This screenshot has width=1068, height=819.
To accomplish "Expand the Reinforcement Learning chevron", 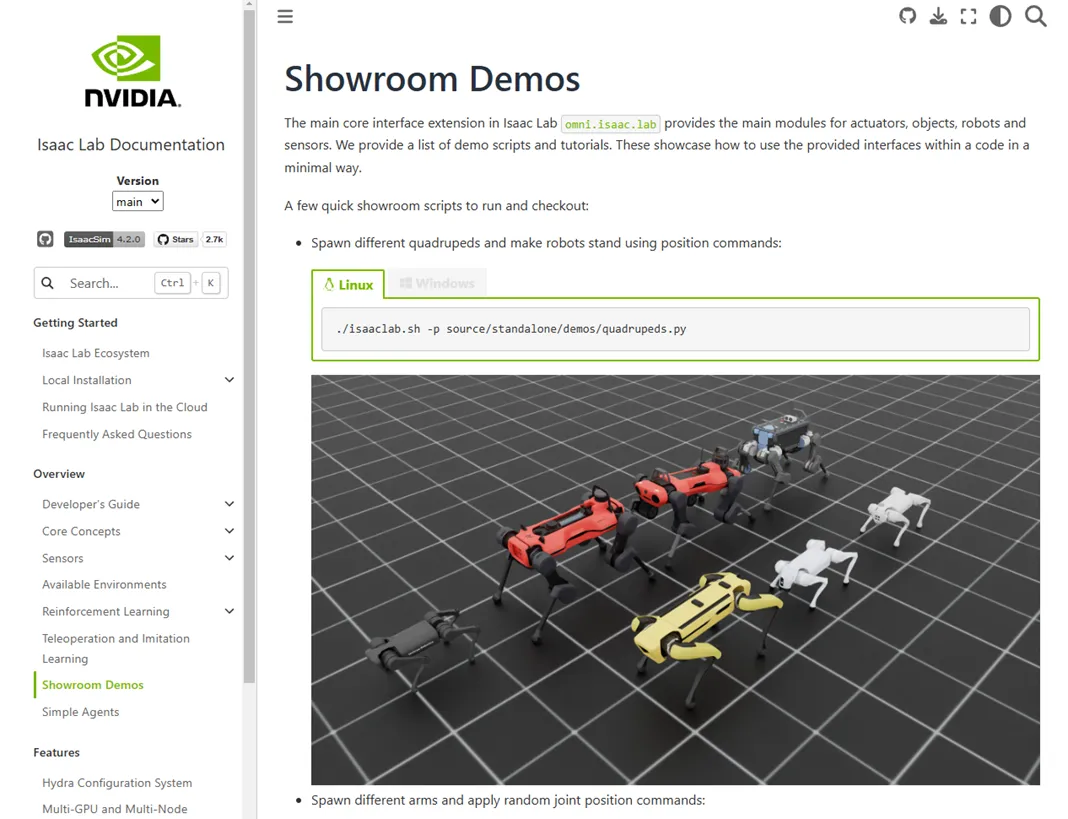I will (x=230, y=611).
